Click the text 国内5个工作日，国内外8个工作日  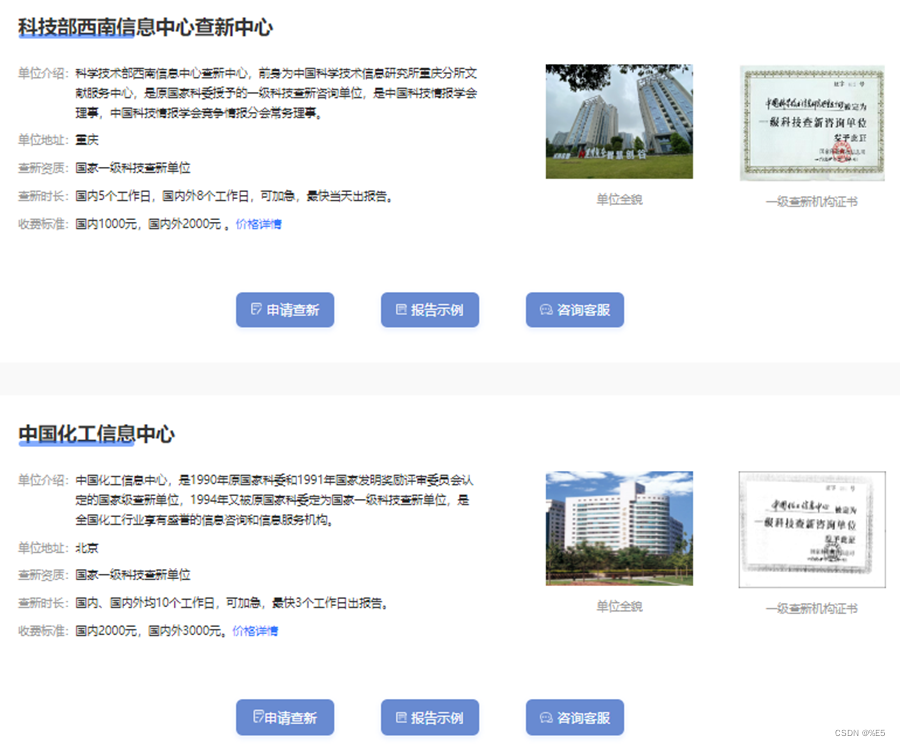pyautogui.click(x=164, y=196)
